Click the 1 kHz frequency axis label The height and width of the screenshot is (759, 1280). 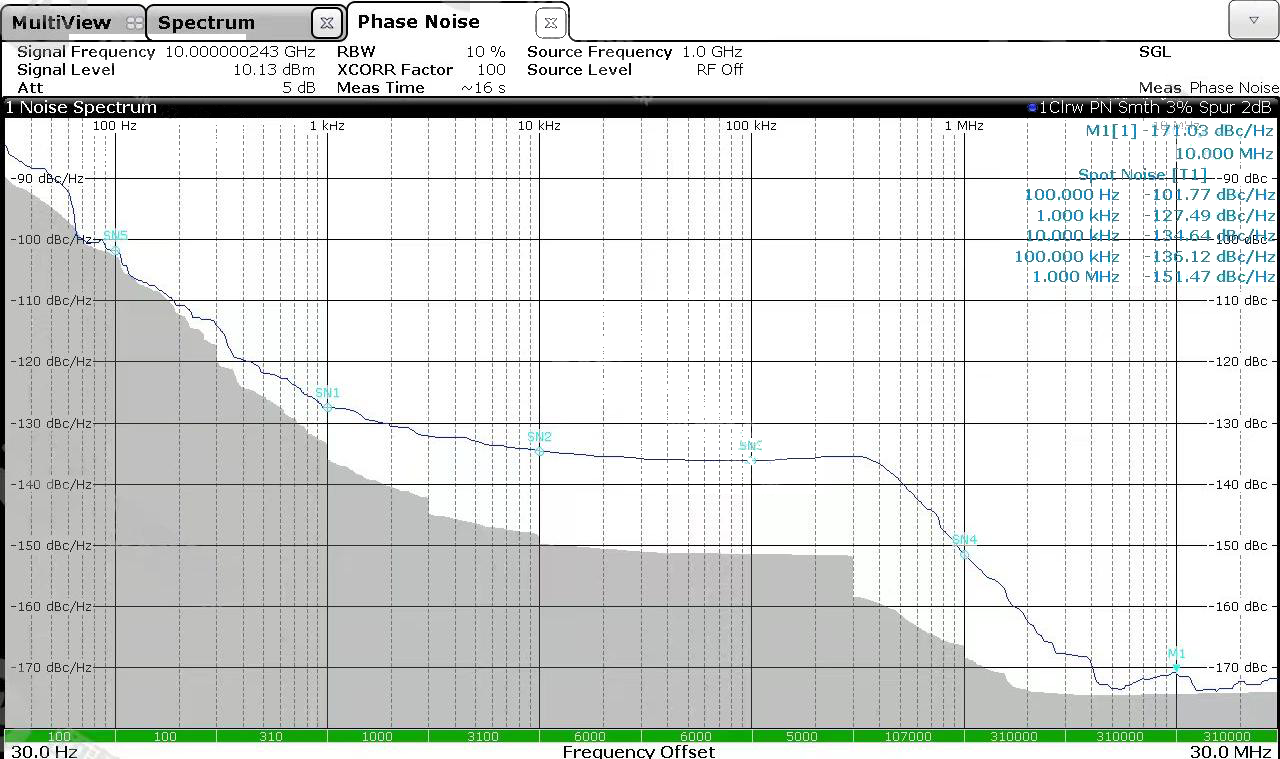[x=327, y=125]
